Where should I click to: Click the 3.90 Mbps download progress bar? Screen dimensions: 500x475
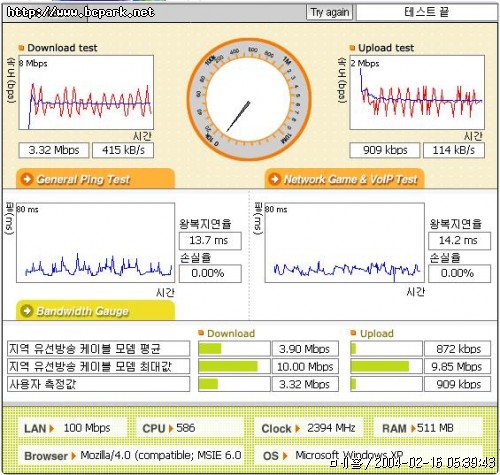234,349
